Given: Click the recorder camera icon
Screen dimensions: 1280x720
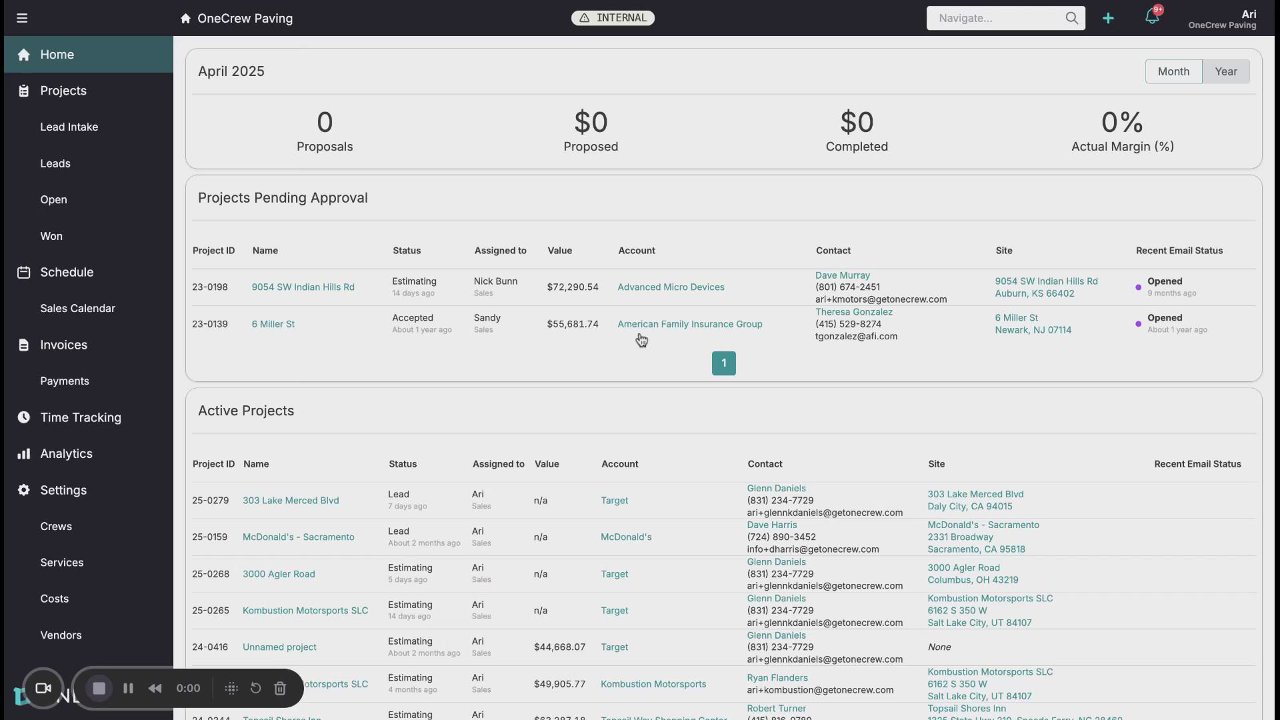Looking at the screenshot, I should click(43, 688).
